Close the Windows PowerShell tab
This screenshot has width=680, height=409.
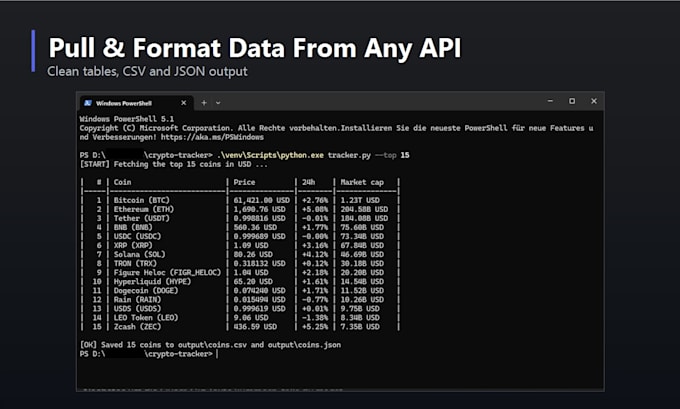pyautogui.click(x=183, y=103)
